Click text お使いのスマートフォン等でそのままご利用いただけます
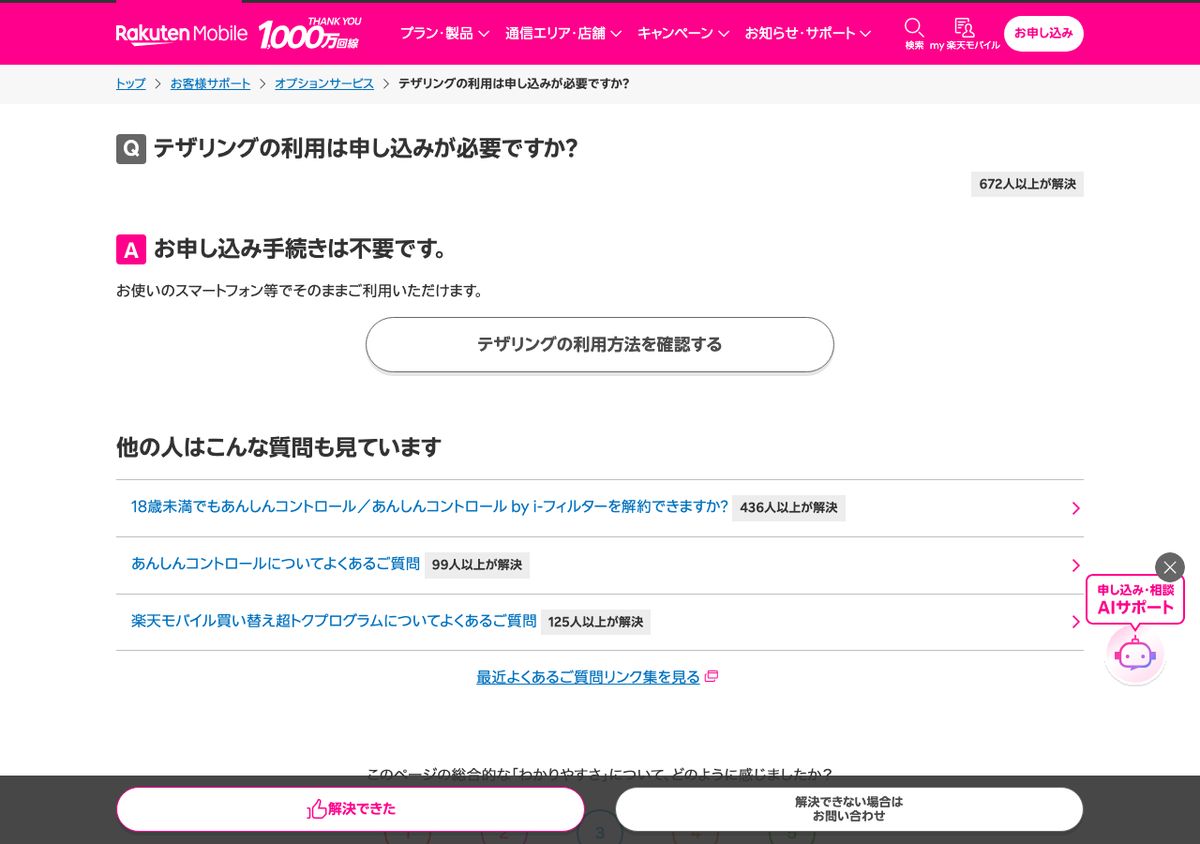1200x844 pixels. click(300, 291)
